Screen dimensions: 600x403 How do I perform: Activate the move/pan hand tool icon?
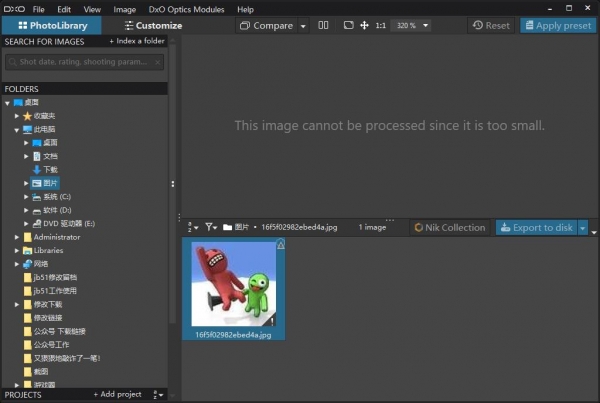[364, 25]
